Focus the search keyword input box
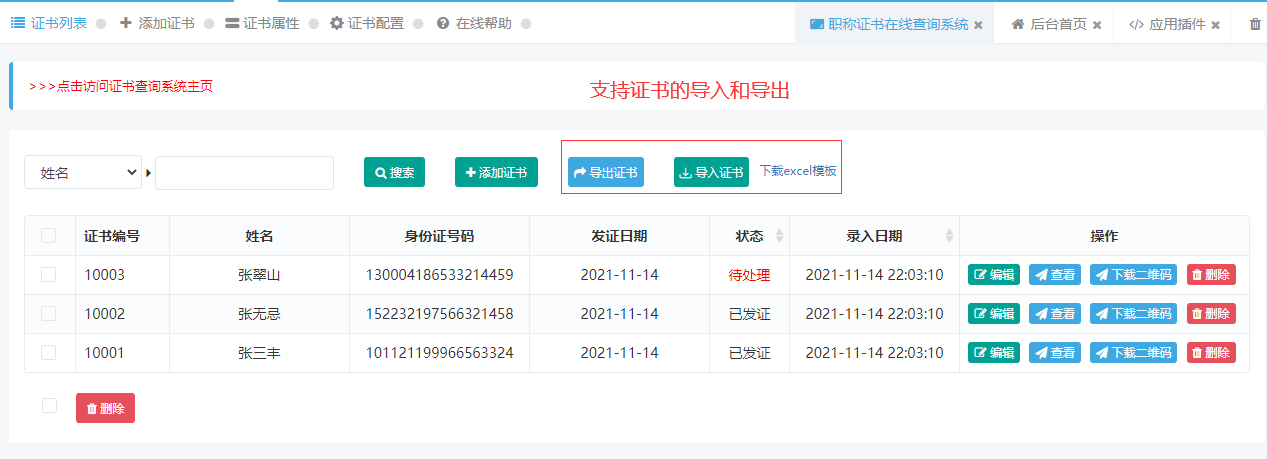Viewport: 1267px width, 459px height. click(244, 173)
